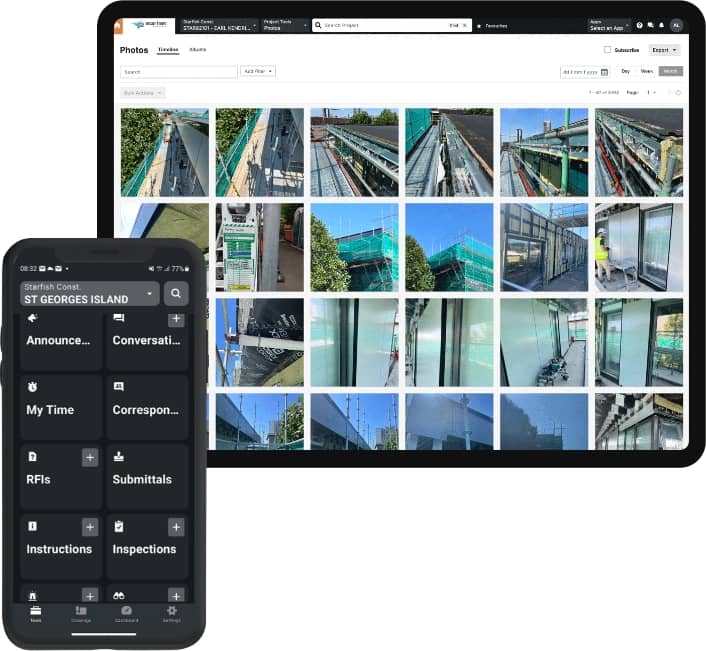Switch to the Albums tab
706x651 pixels.
[x=197, y=49]
